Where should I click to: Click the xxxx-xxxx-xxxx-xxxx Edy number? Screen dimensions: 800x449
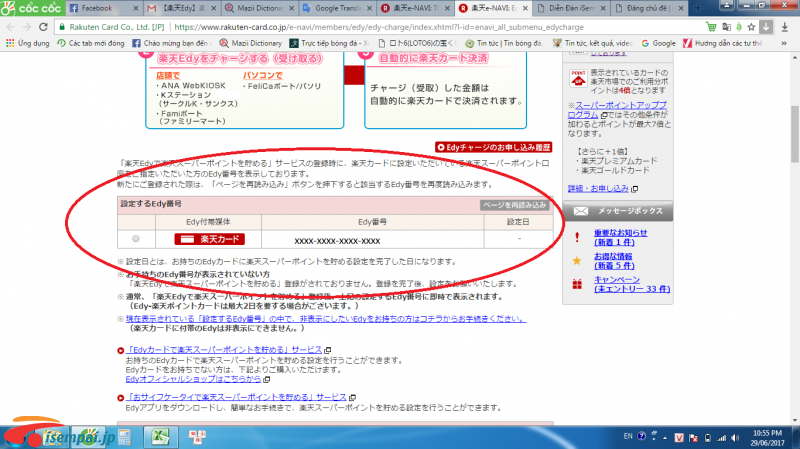(x=337, y=241)
